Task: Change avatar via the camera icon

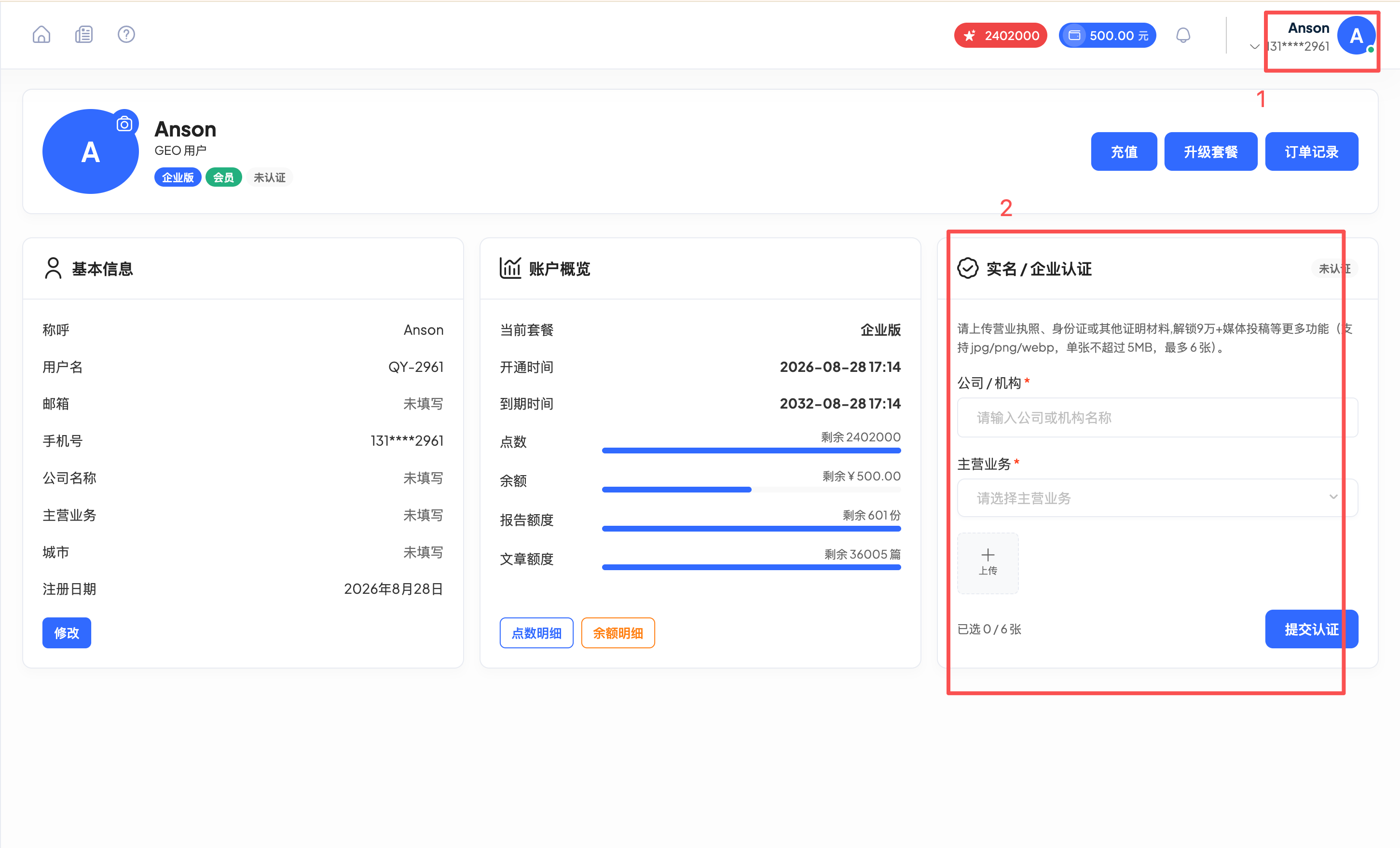Action: coord(124,123)
